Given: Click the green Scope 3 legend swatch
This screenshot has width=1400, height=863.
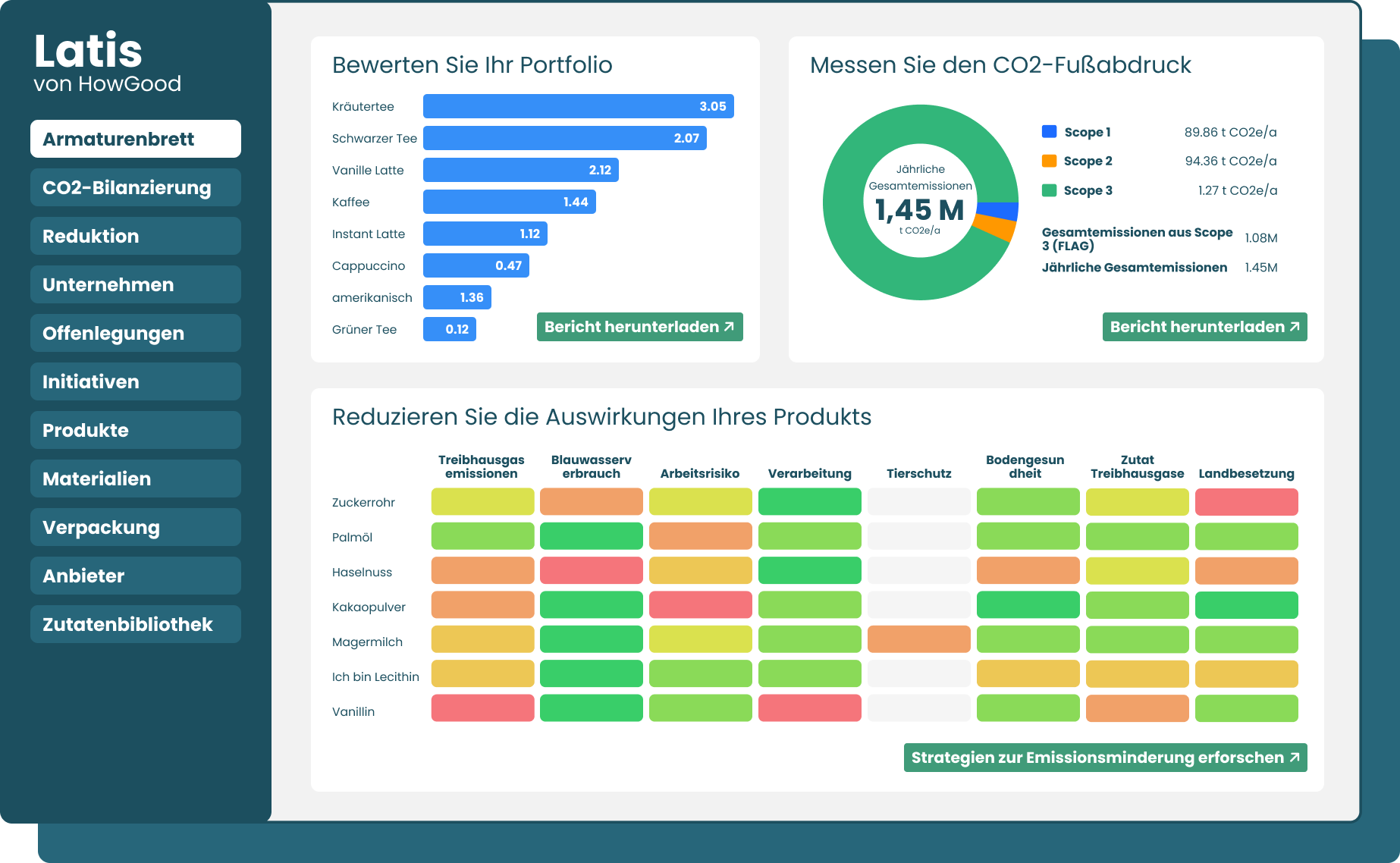Looking at the screenshot, I should [1050, 190].
